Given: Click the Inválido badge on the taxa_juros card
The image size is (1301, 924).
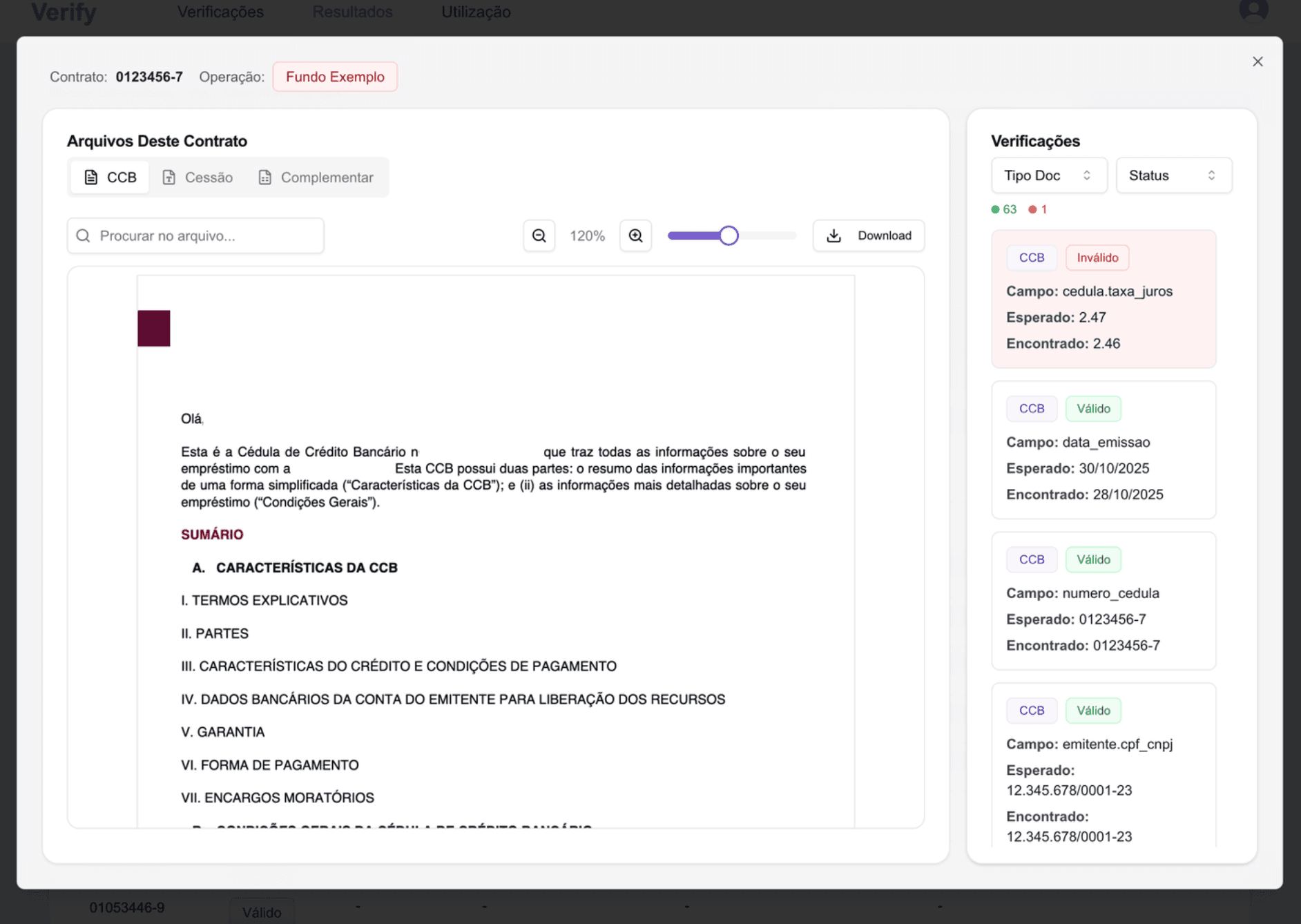Looking at the screenshot, I should click(x=1097, y=258).
